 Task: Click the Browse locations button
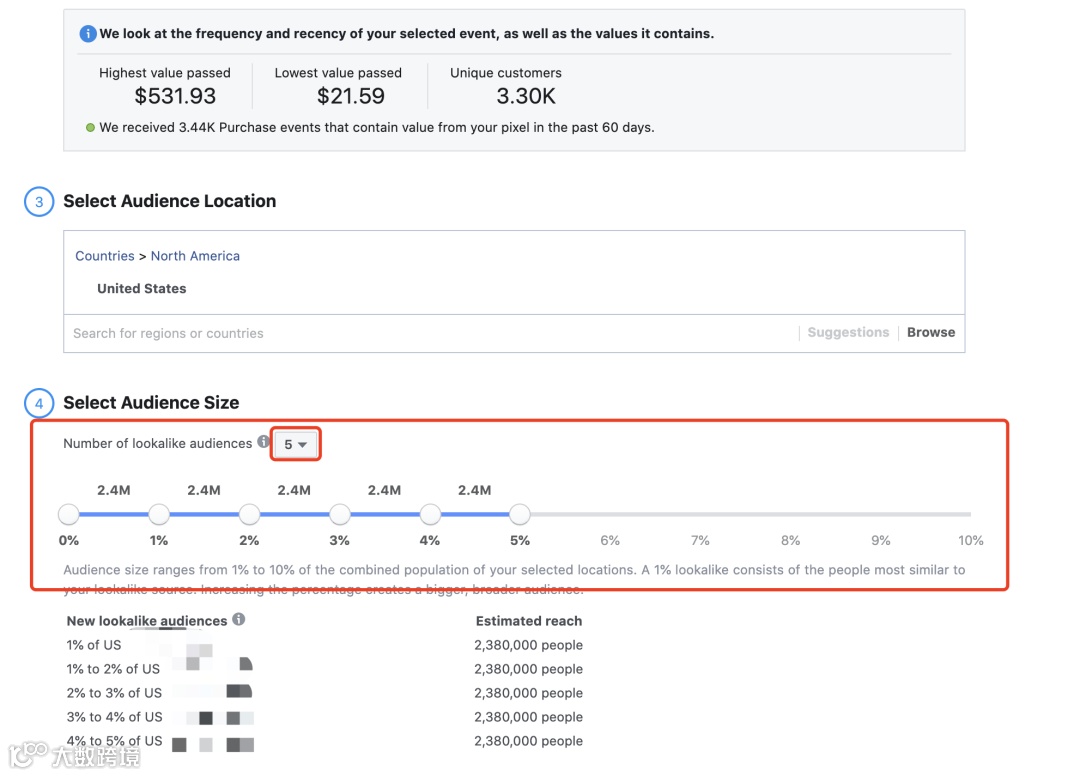coord(930,332)
